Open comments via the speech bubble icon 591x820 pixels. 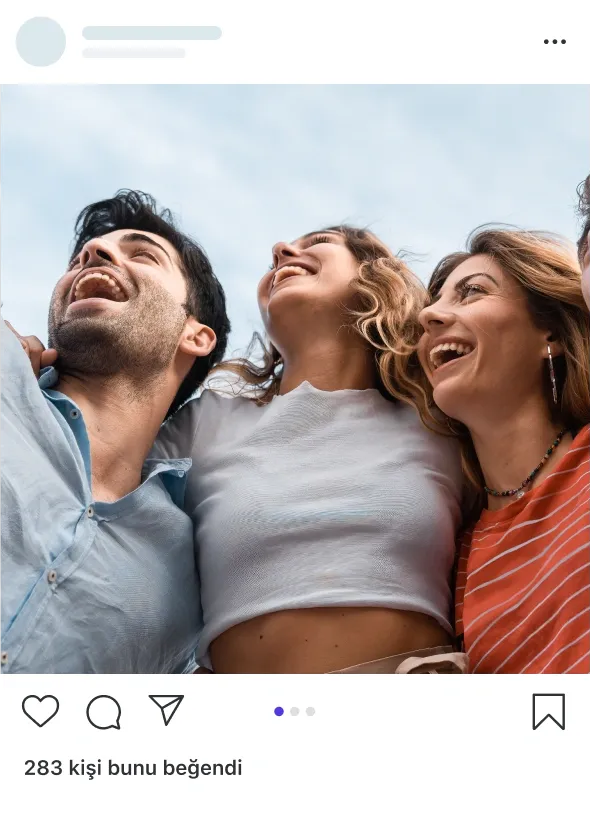pyautogui.click(x=104, y=712)
